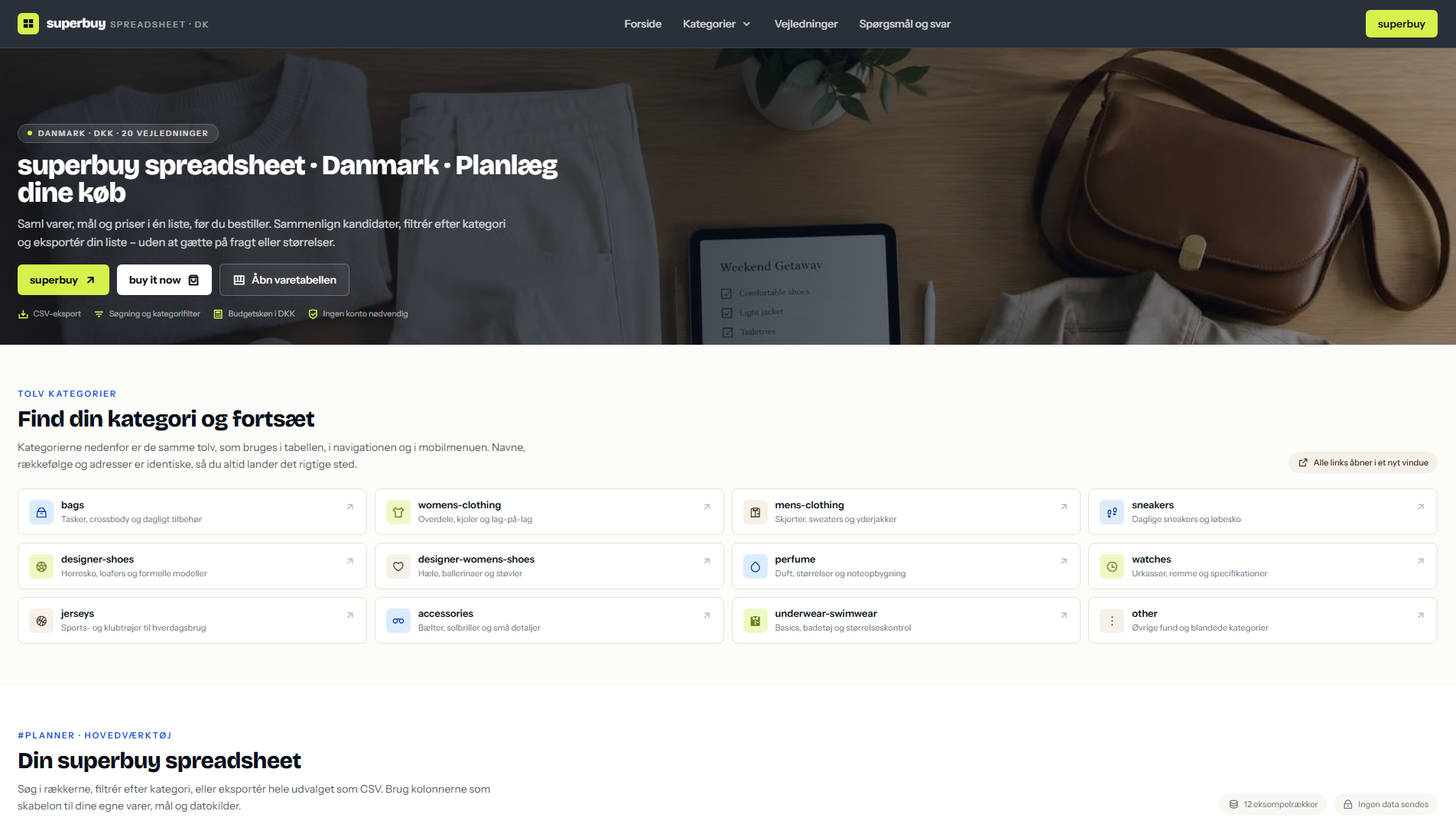Click the other category dots icon

[x=1112, y=621]
